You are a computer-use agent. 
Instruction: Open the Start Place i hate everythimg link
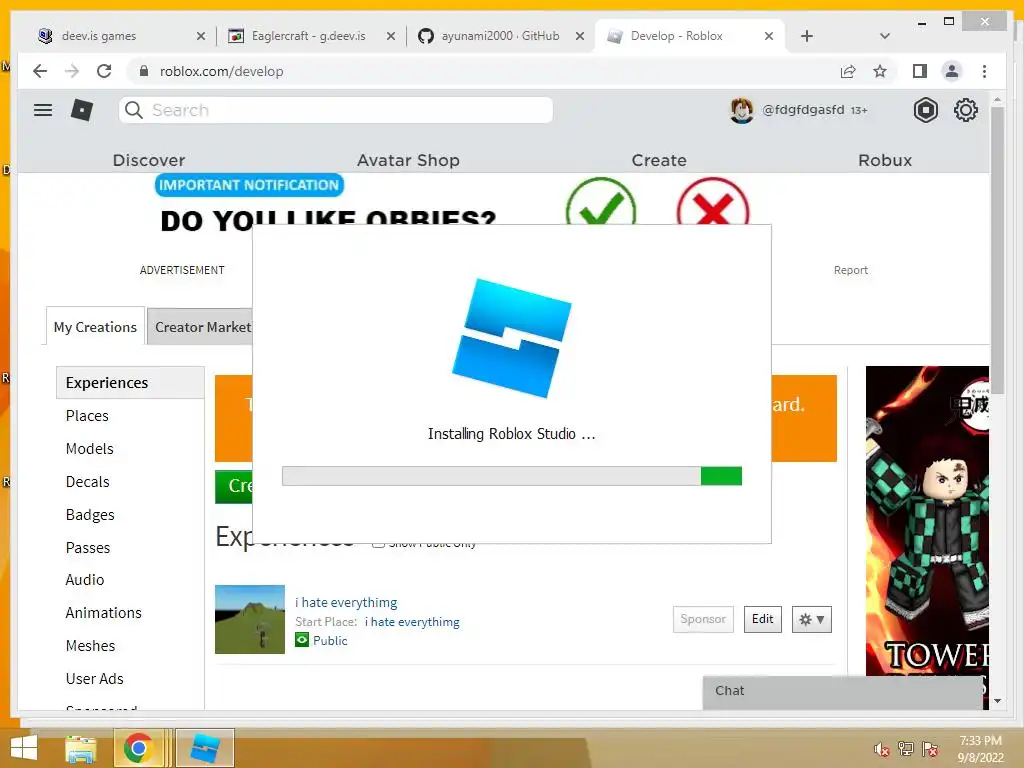pyautogui.click(x=412, y=622)
